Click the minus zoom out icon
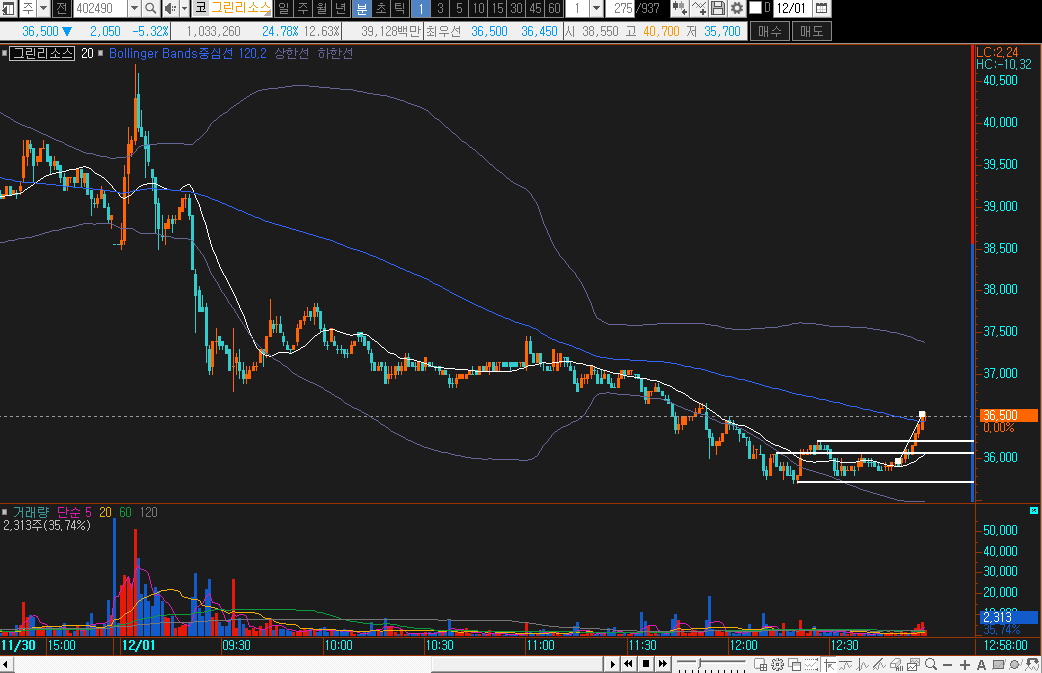Screen dimensions: 1042x673 (948, 665)
